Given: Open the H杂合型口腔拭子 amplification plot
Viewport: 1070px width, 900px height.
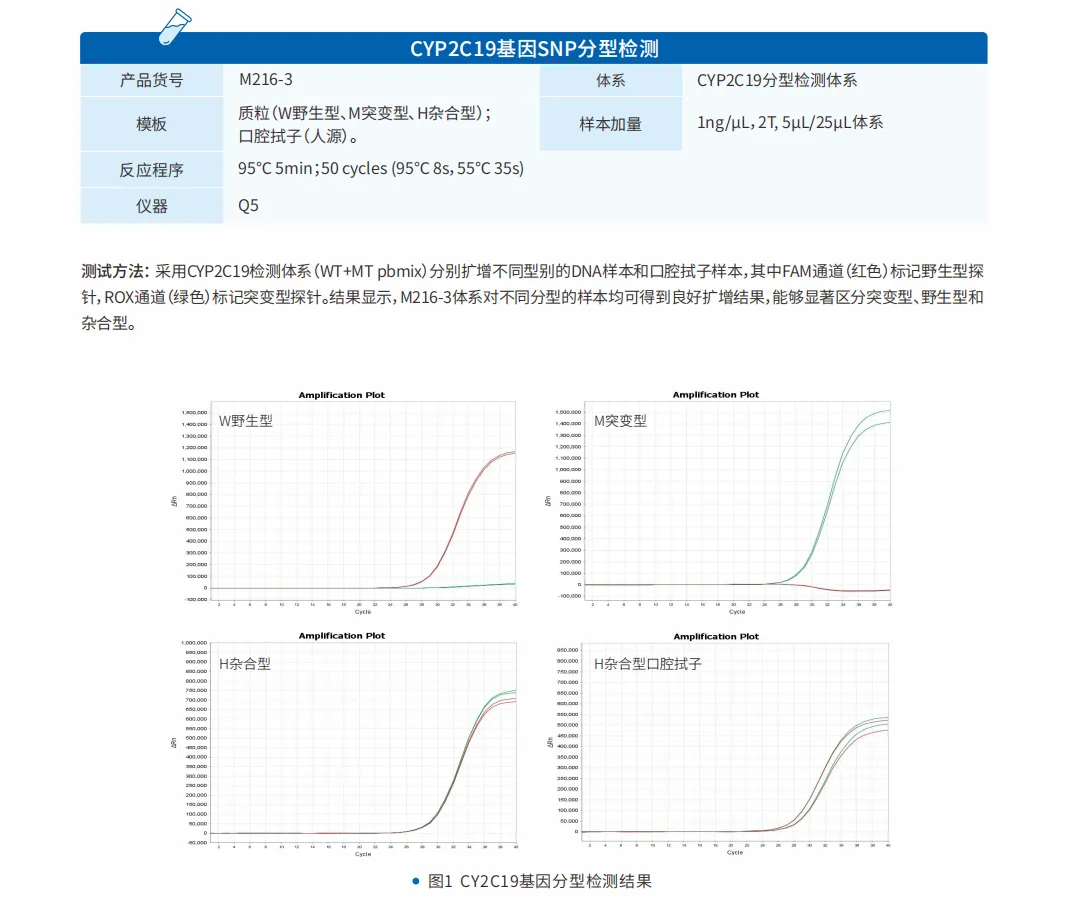Looking at the screenshot, I should 717,743.
